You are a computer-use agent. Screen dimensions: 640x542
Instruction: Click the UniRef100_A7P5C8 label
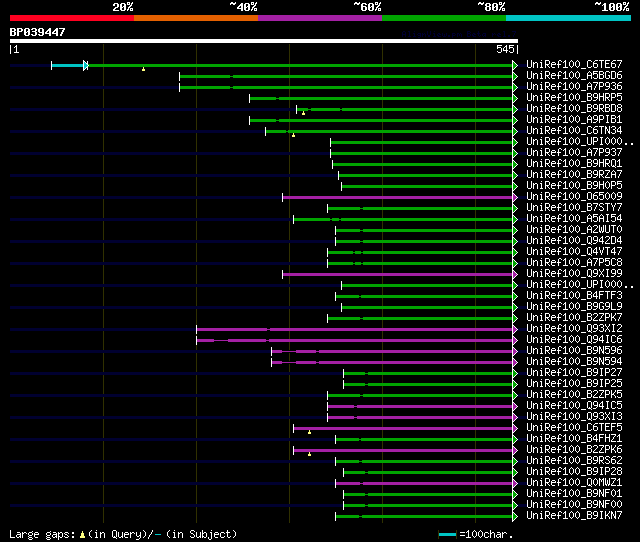574,263
